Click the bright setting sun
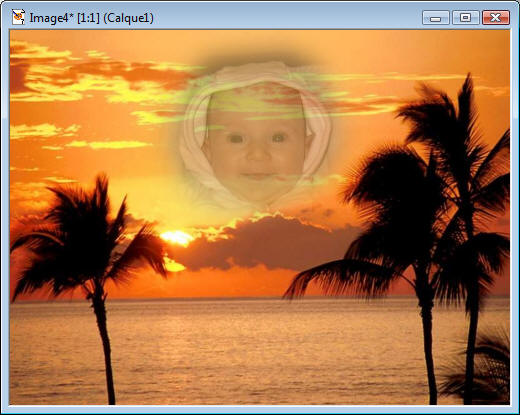 (x=177, y=238)
